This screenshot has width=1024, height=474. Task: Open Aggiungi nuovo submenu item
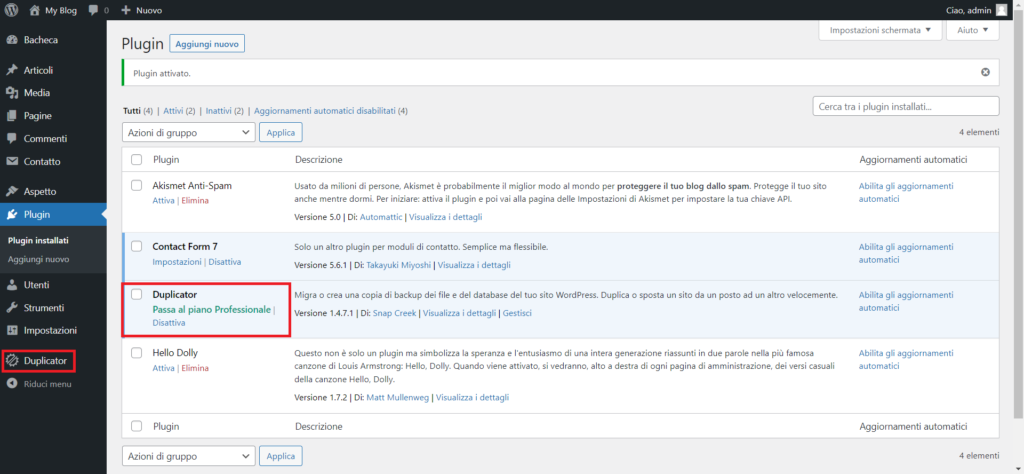tap(39, 259)
